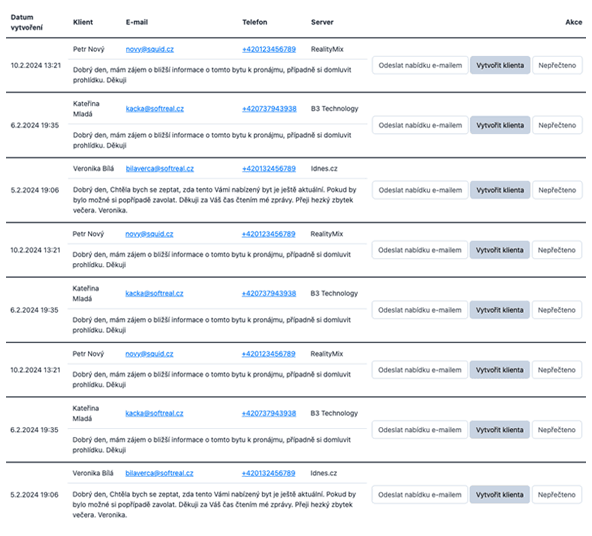Image resolution: width=592 pixels, height=536 pixels.
Task: Click phone +420132456789 in last row
Action: (268, 473)
